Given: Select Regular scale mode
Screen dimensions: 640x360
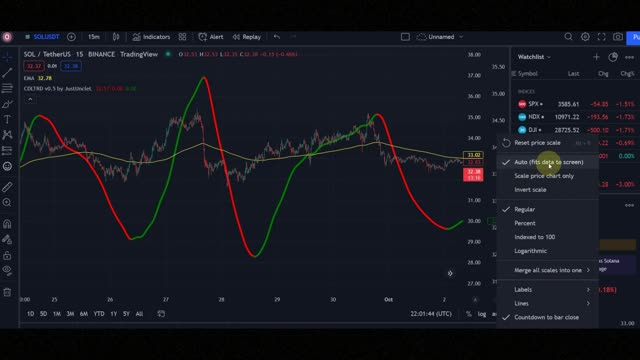Looking at the screenshot, I should pos(547,209).
